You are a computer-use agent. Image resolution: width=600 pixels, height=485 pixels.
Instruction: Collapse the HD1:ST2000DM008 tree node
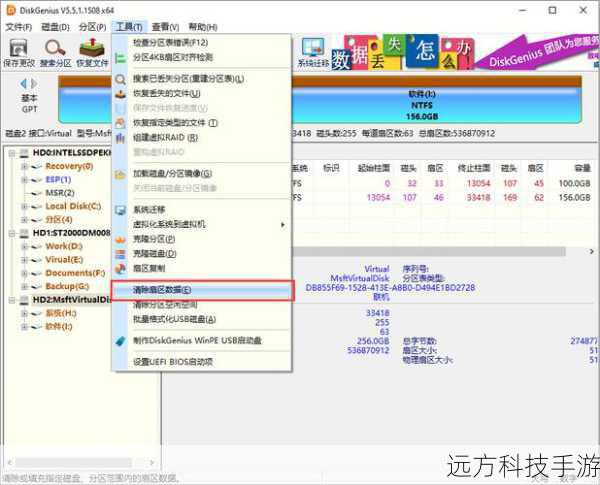click(12, 233)
